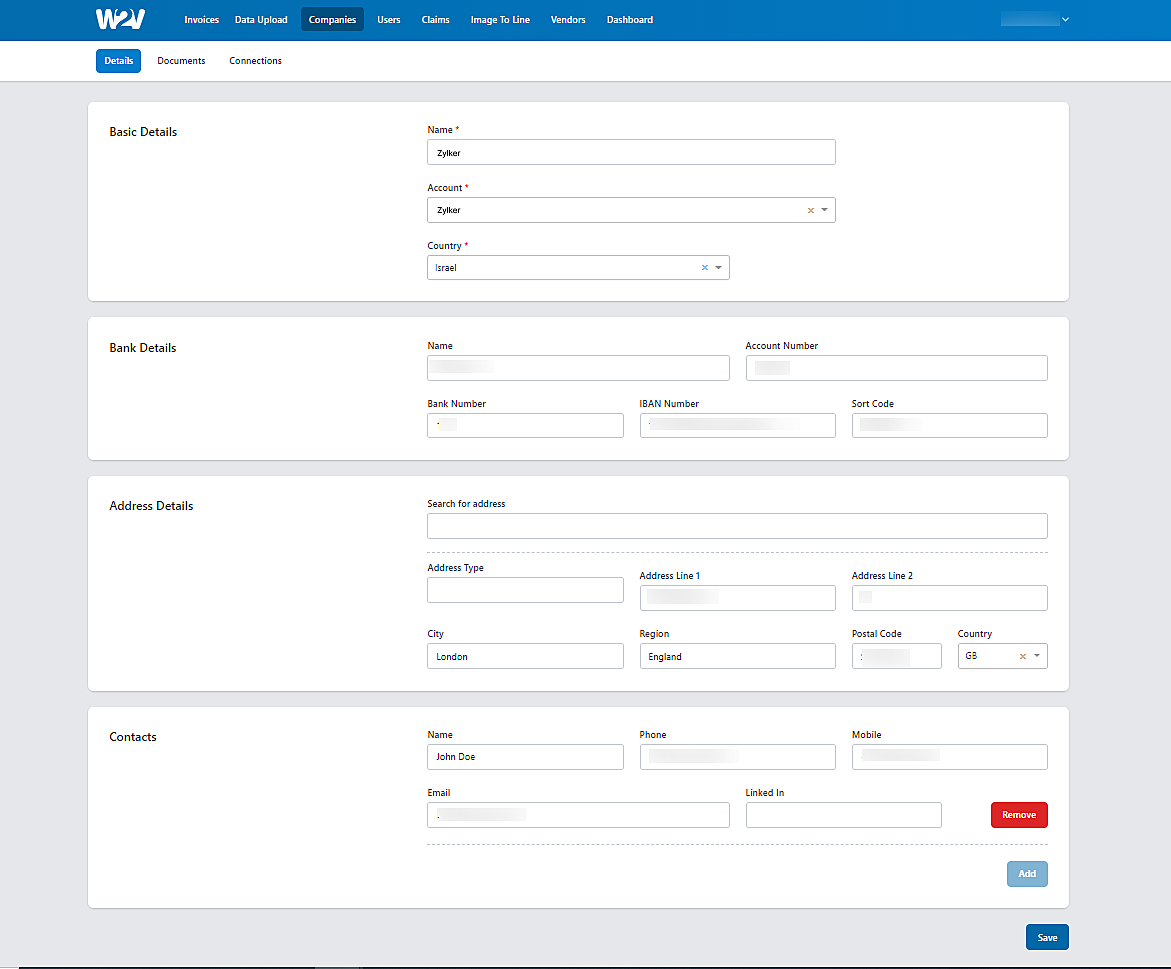Clear the Country selection with the x icon
The image size is (1171, 969).
pos(703,267)
